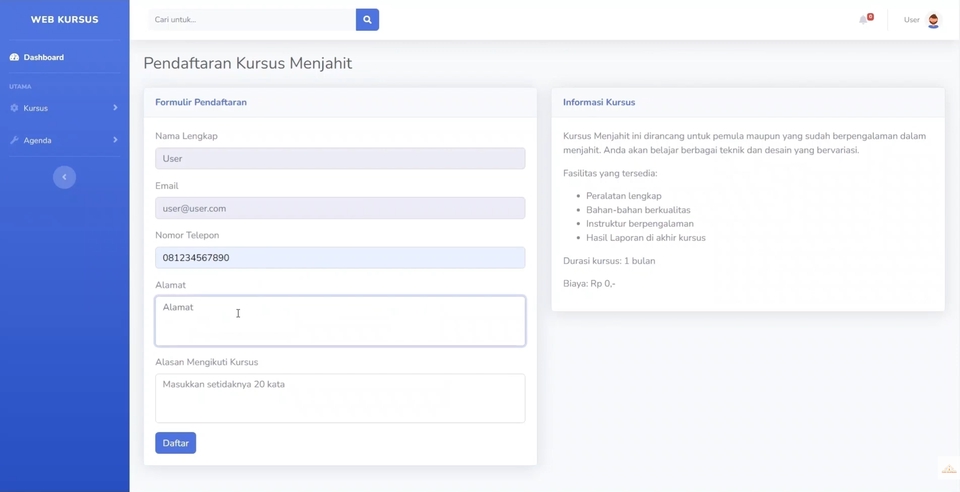Click the WEB KURSUS brand link
The width and height of the screenshot is (960, 492).
(x=64, y=20)
